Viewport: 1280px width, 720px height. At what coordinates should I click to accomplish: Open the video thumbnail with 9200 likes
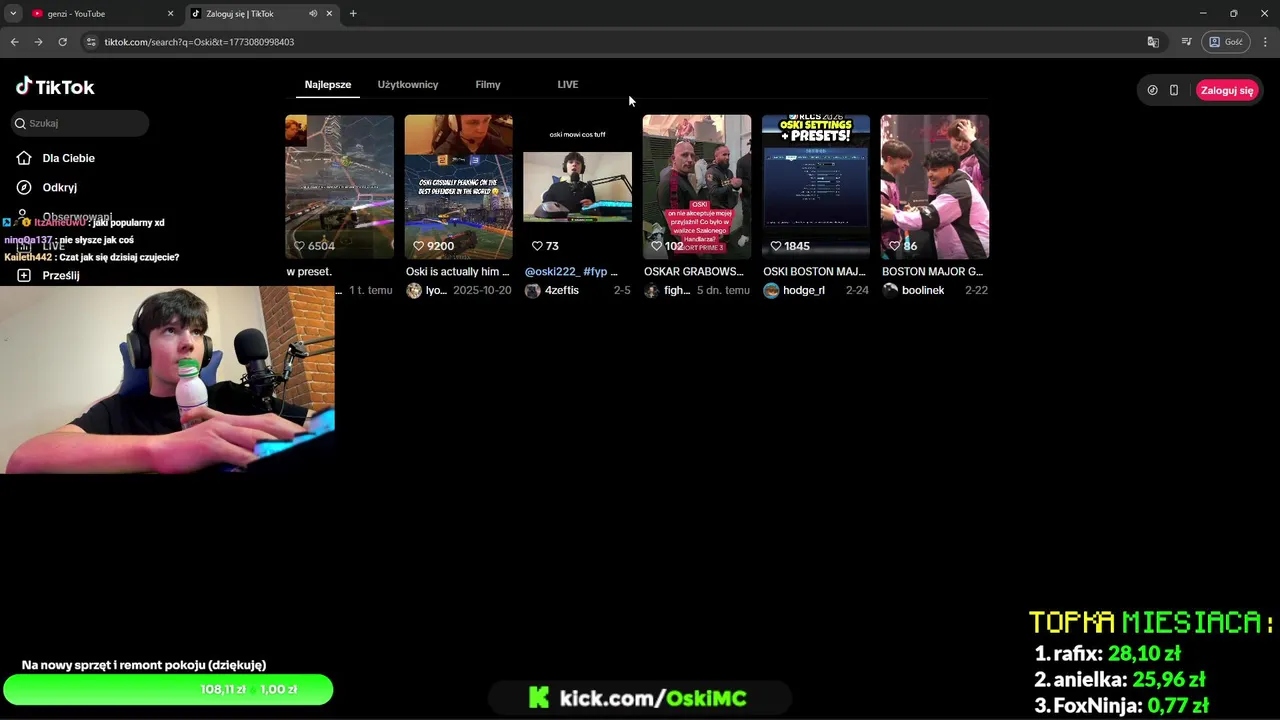tap(458, 187)
